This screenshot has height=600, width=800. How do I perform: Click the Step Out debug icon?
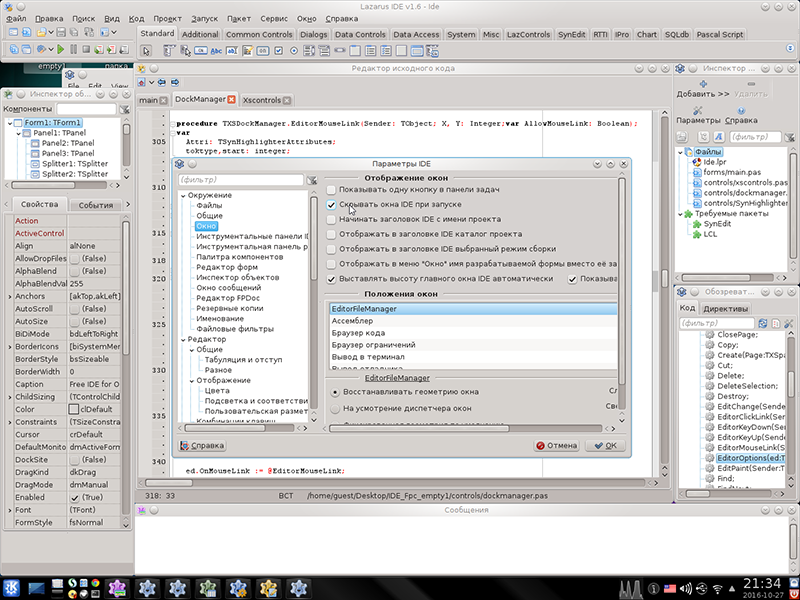click(x=124, y=49)
